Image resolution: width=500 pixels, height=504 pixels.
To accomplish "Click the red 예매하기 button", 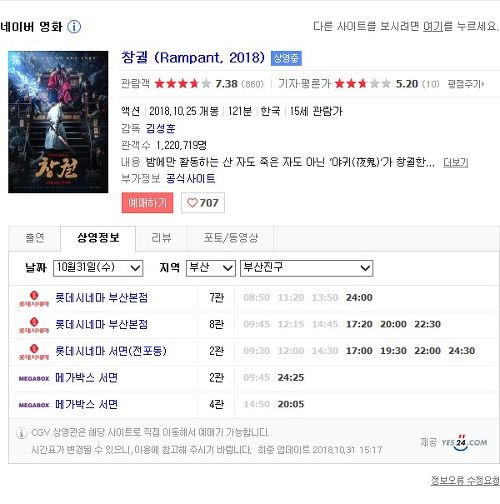I will pos(147,202).
